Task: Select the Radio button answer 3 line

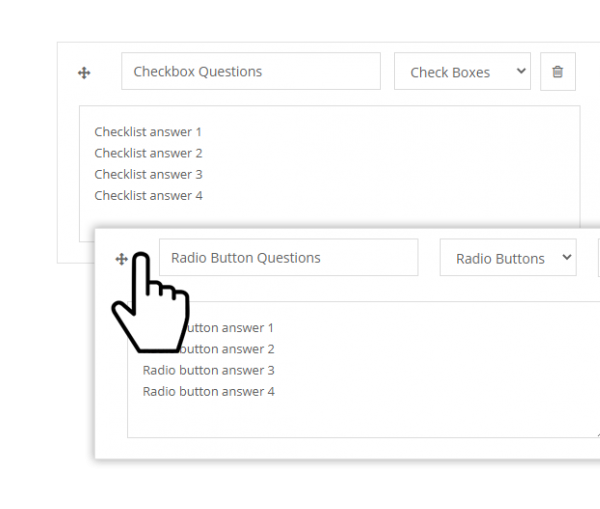Action: [208, 370]
